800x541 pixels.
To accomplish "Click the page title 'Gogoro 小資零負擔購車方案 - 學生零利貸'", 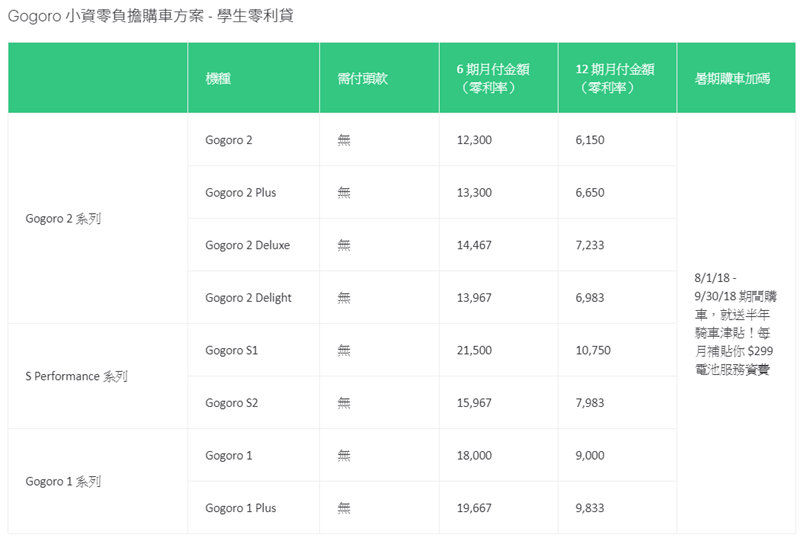I will (151, 16).
